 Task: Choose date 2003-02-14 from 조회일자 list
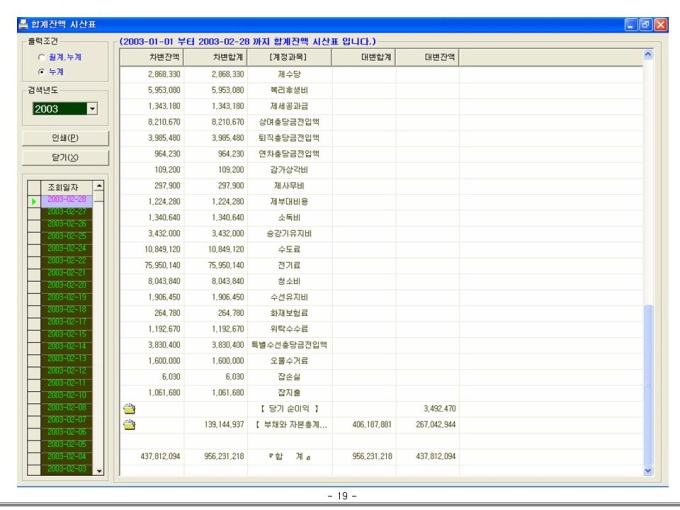point(66,345)
